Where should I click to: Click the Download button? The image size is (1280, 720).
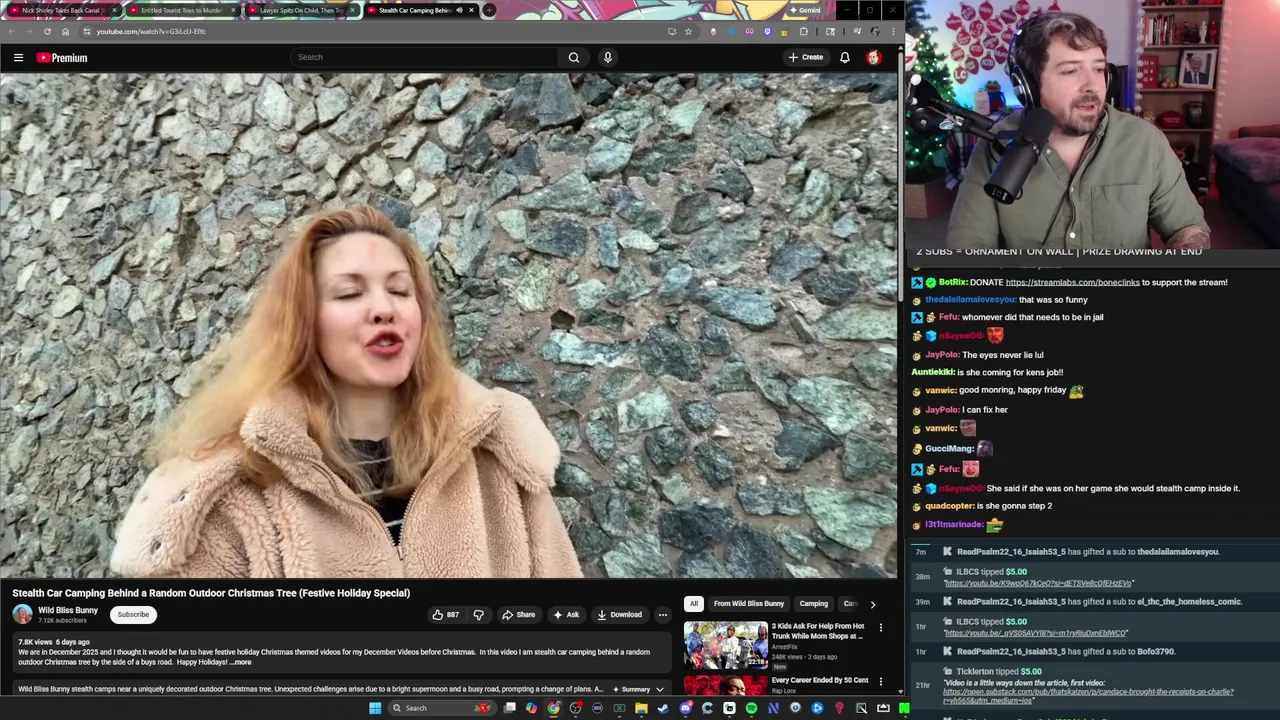(619, 615)
